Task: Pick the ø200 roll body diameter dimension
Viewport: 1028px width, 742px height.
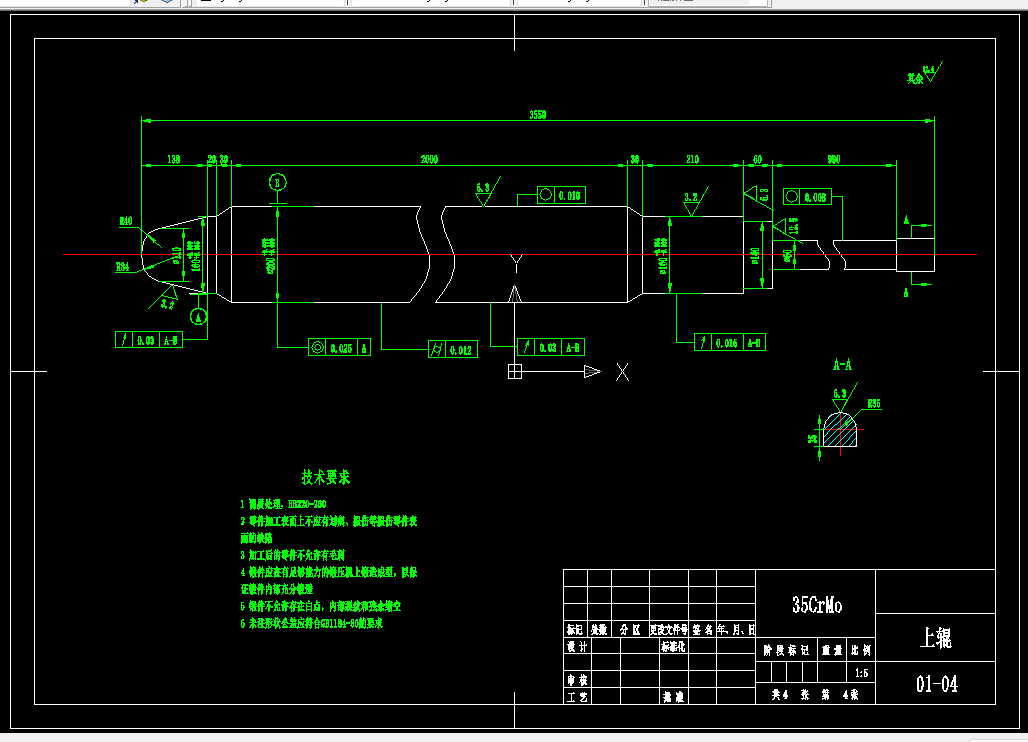Action: 269,256
